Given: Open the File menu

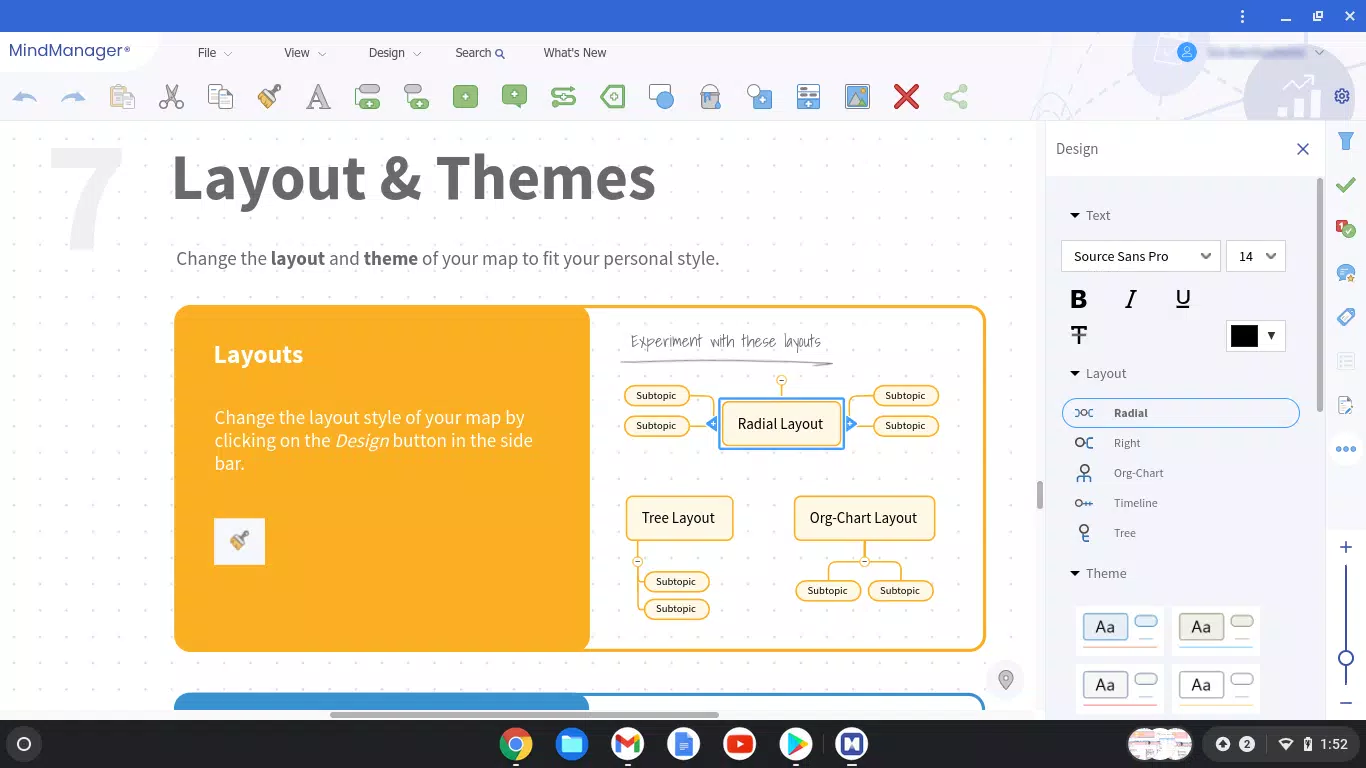Looking at the screenshot, I should click(214, 53).
